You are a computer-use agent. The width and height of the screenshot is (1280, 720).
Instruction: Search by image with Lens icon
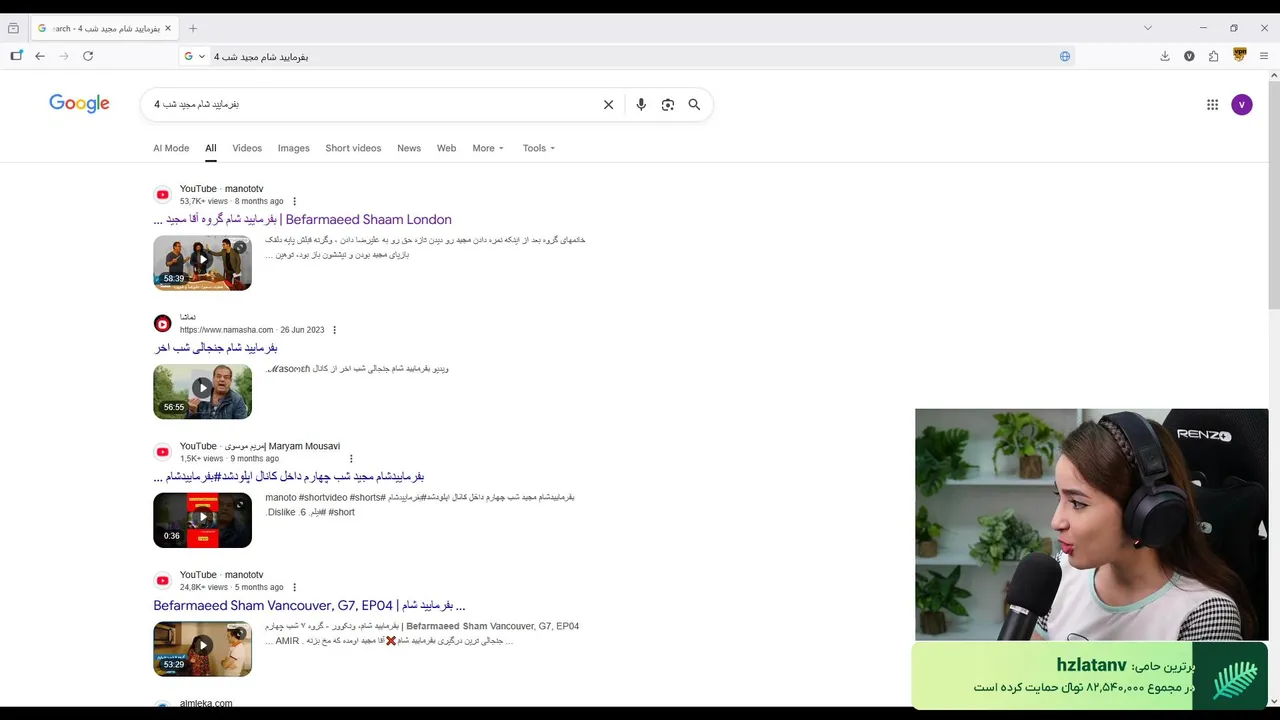pyautogui.click(x=668, y=104)
